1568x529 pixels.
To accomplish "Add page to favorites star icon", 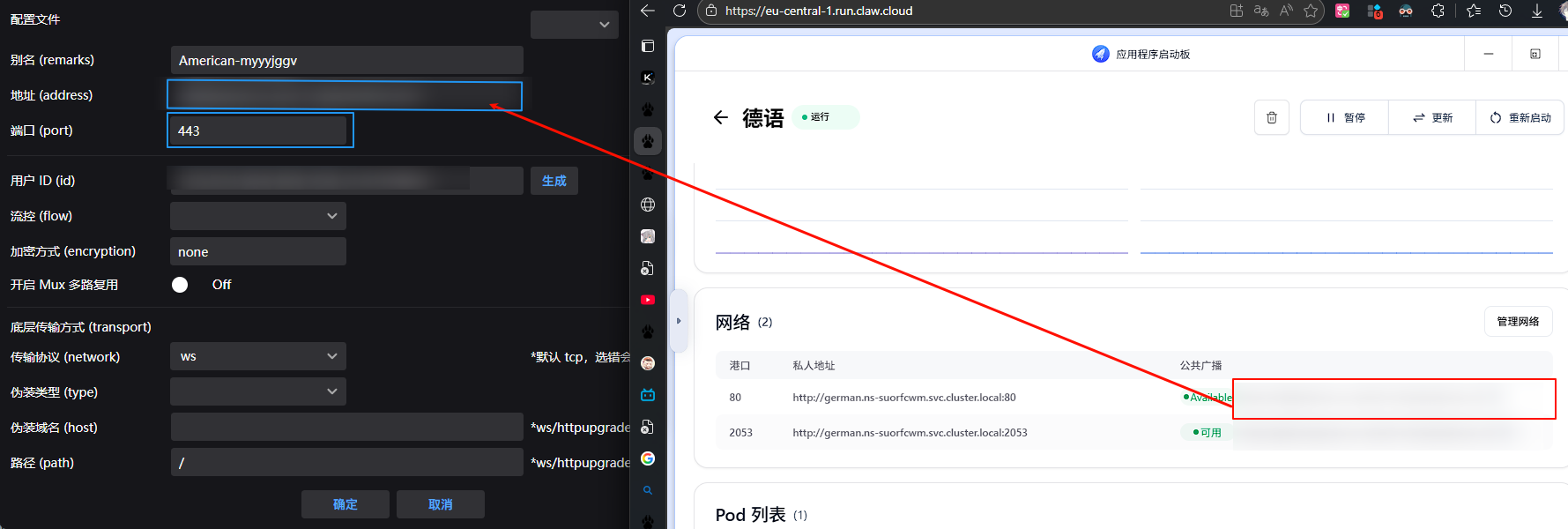I will click(x=1311, y=11).
